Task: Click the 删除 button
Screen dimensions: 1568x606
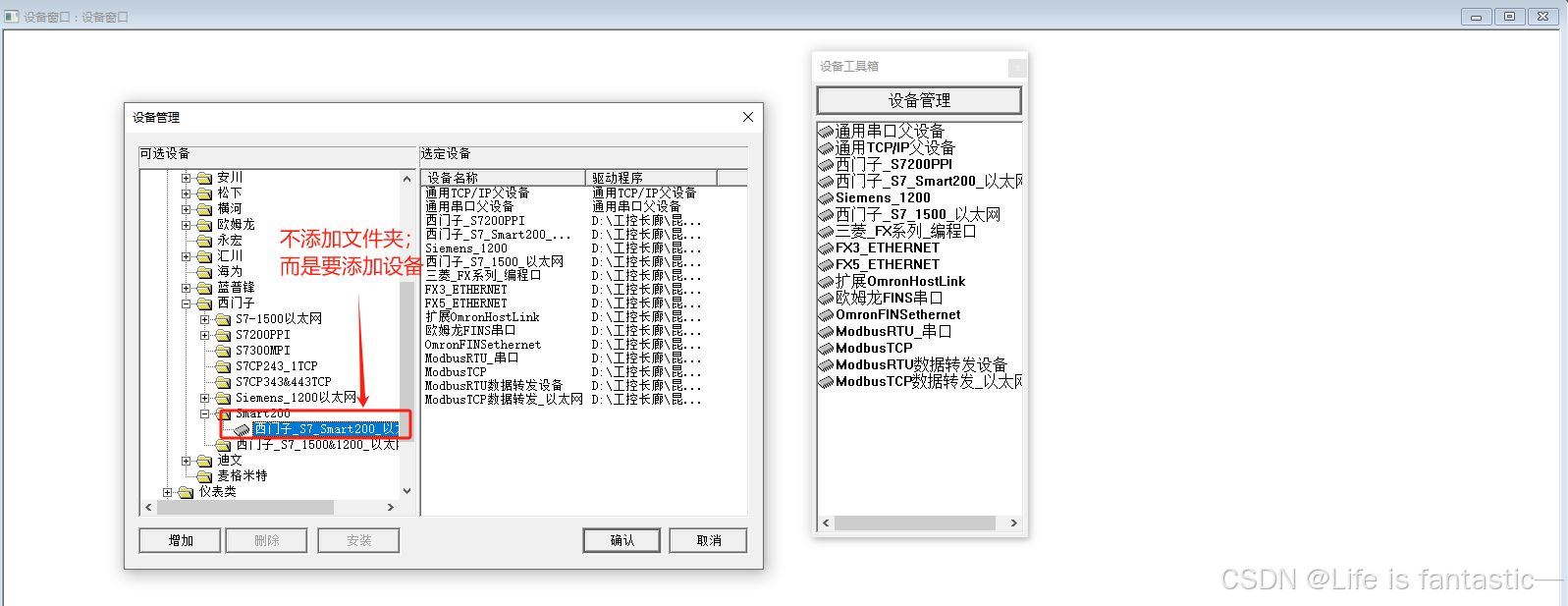Action: click(x=266, y=541)
